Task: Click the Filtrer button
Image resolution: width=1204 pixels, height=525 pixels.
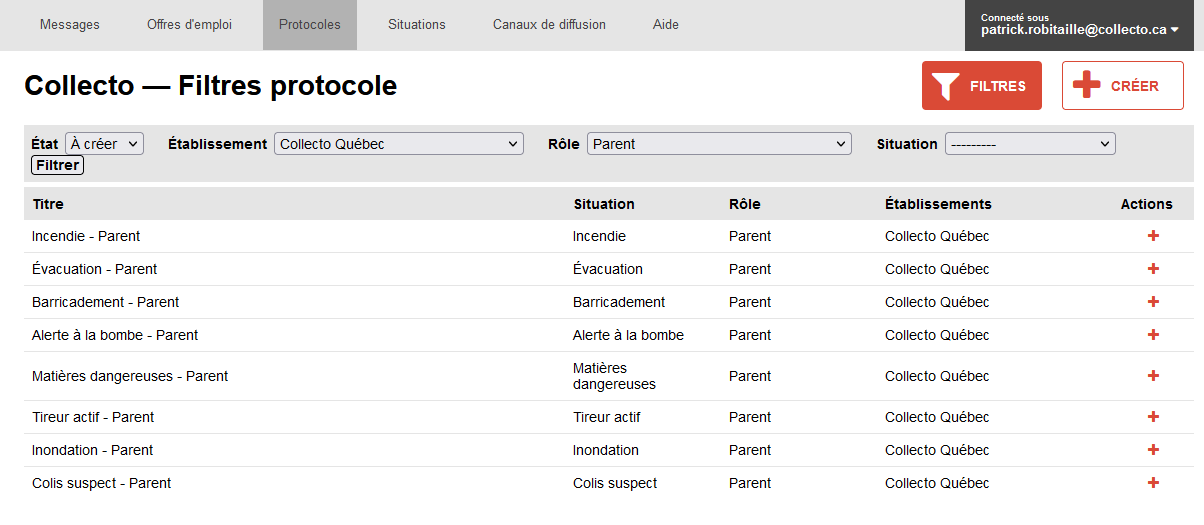Action: point(58,165)
